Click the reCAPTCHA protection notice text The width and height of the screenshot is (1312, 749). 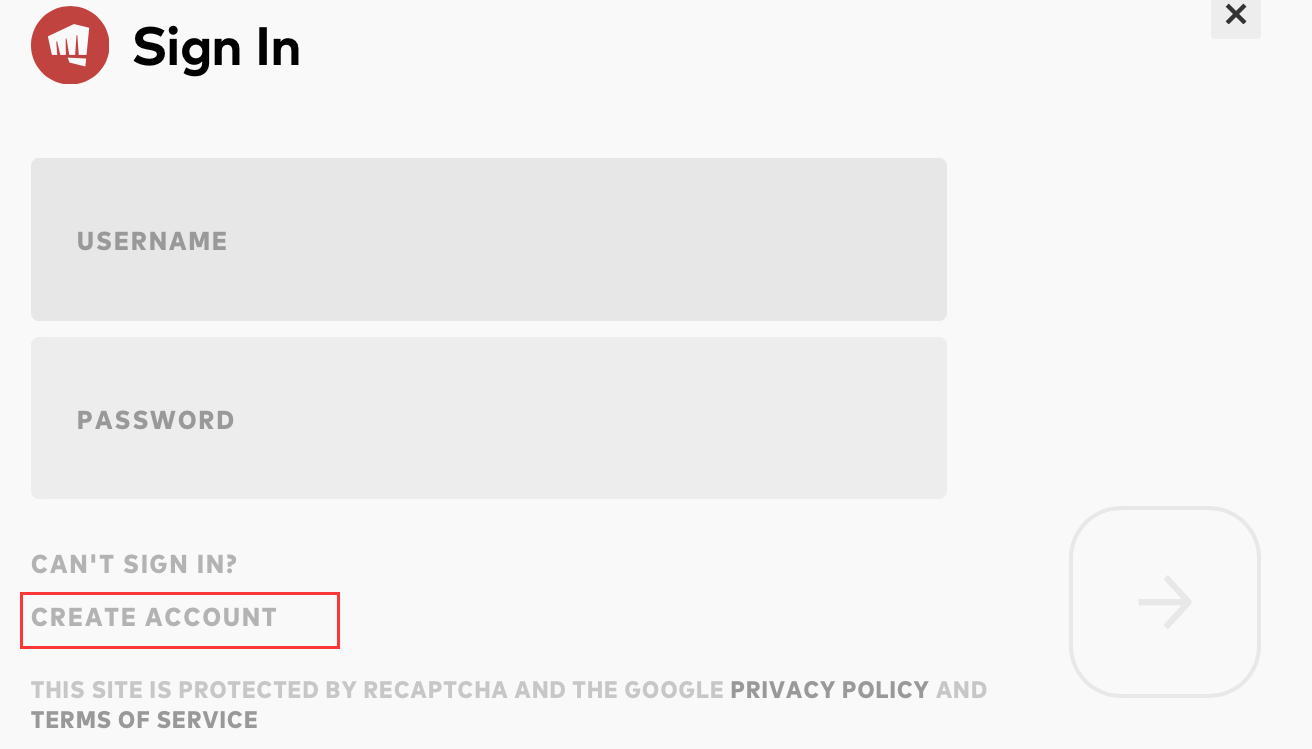[x=377, y=690]
